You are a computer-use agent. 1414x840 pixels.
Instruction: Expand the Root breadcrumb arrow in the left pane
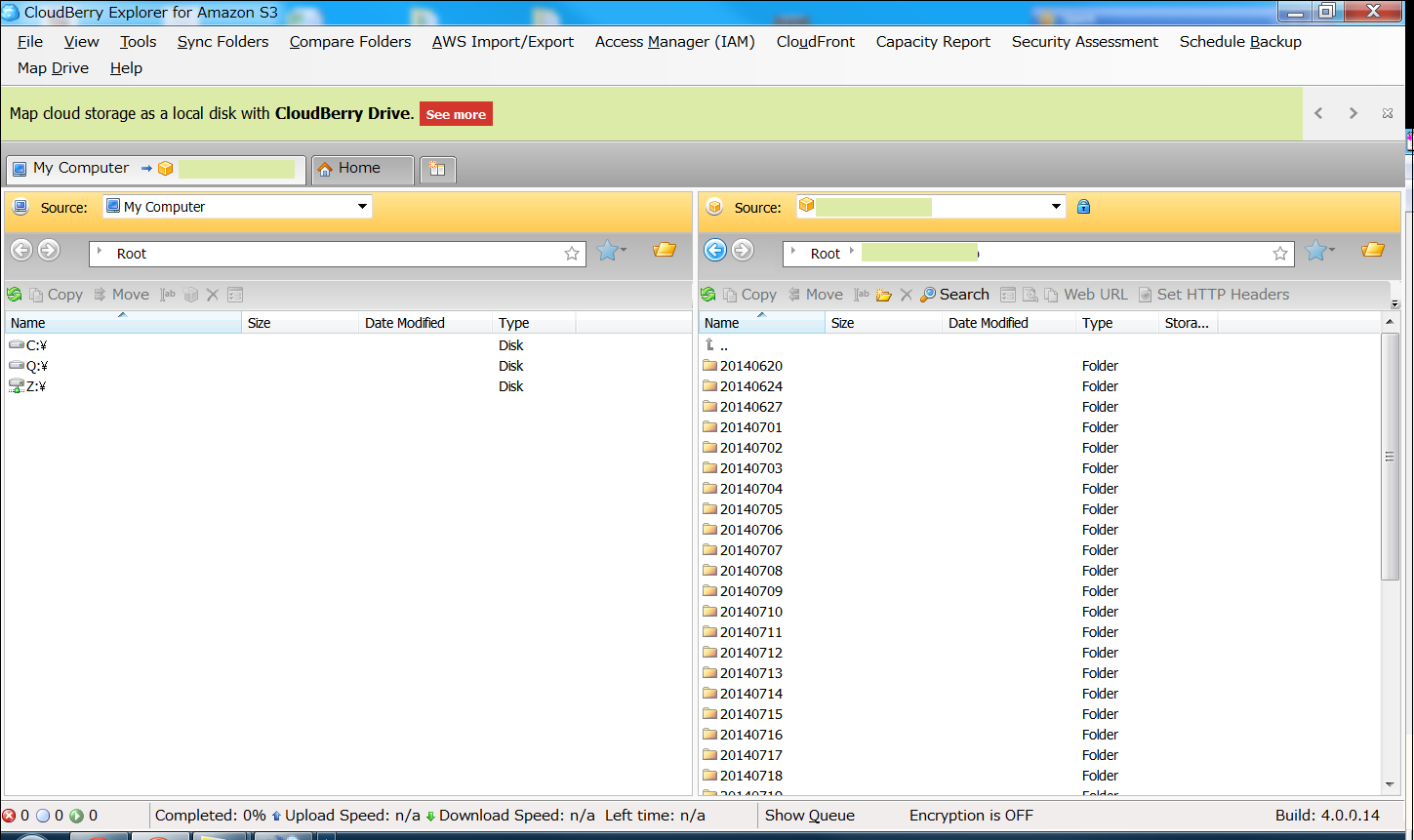coord(100,253)
